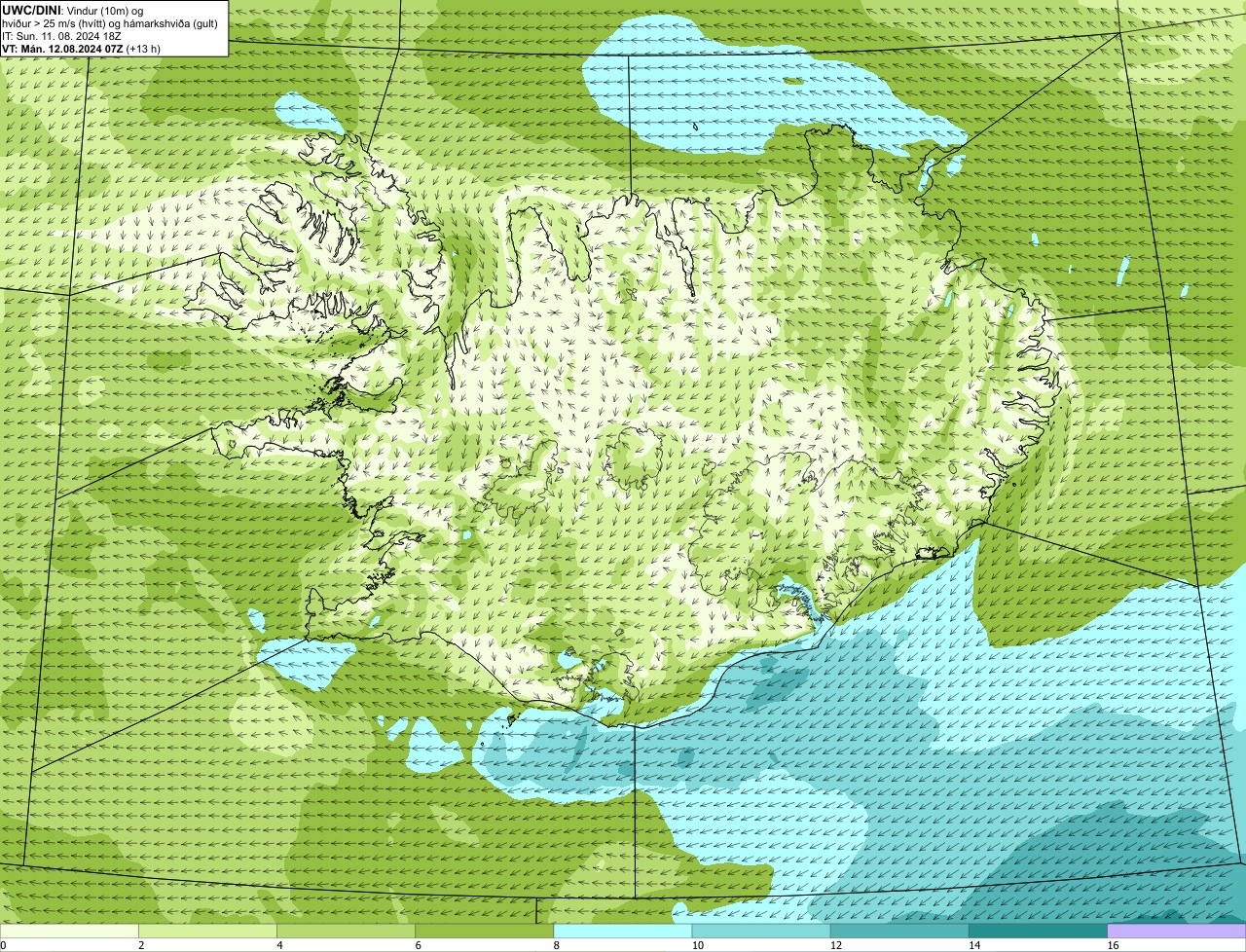Click the 0–2 m/s pale yellow legend swatch
Viewport: 1246px width, 952px height.
click(x=69, y=932)
